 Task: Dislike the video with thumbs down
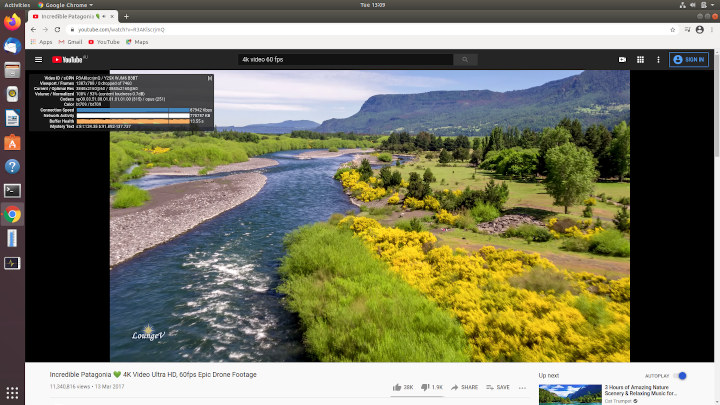coord(425,388)
